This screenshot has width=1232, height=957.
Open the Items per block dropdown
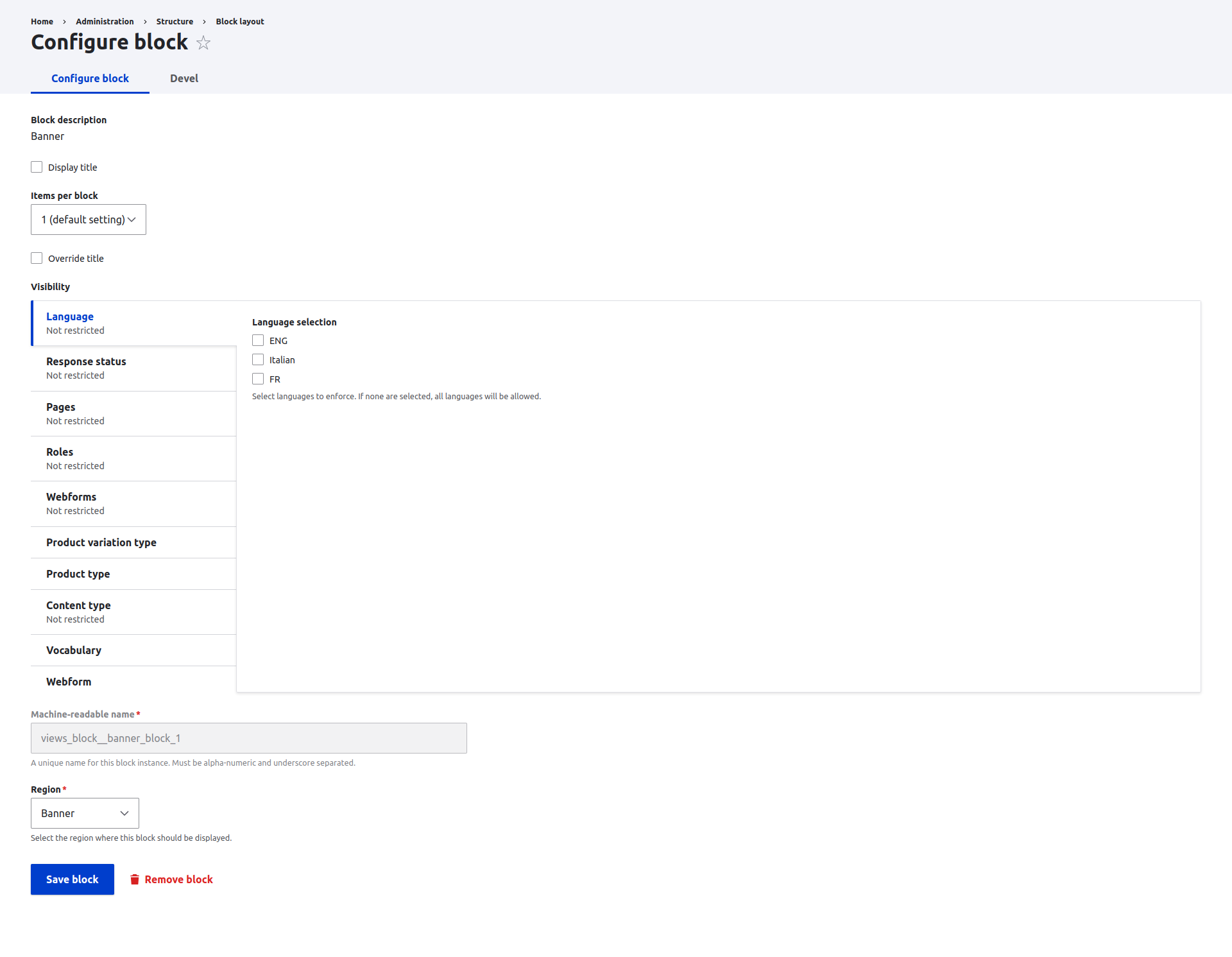click(x=89, y=220)
